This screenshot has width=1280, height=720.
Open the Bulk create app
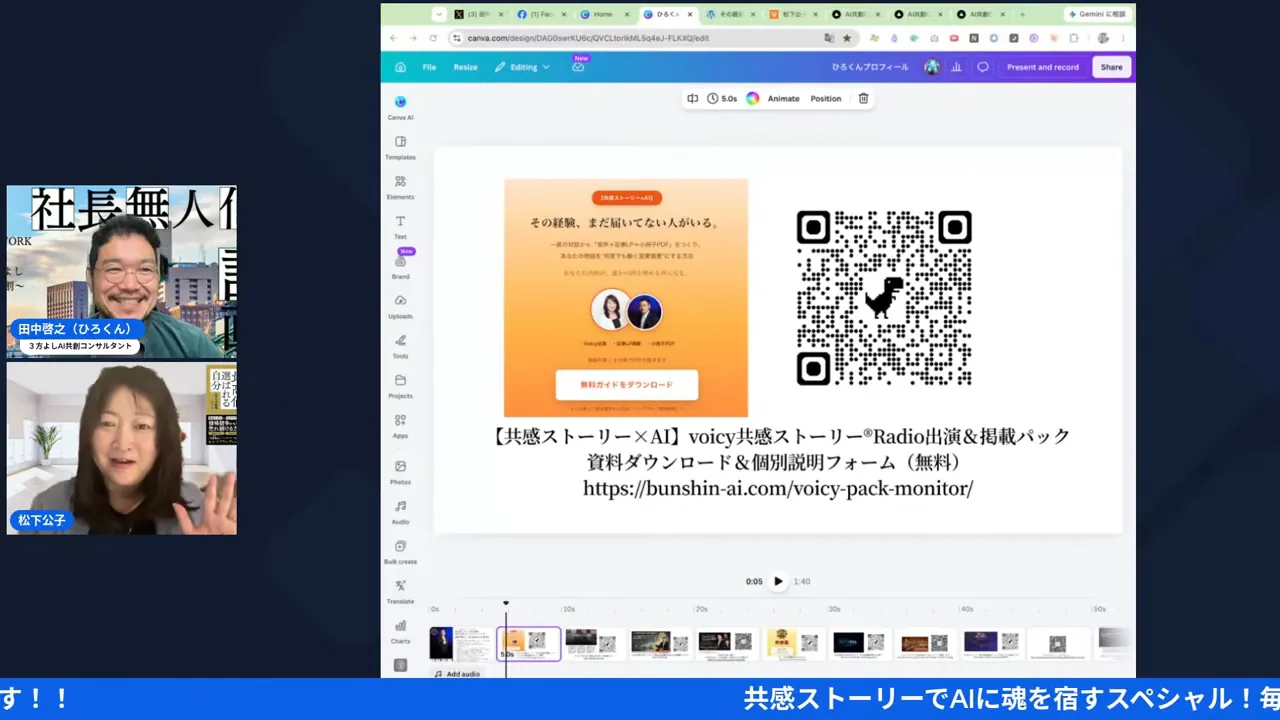point(400,552)
